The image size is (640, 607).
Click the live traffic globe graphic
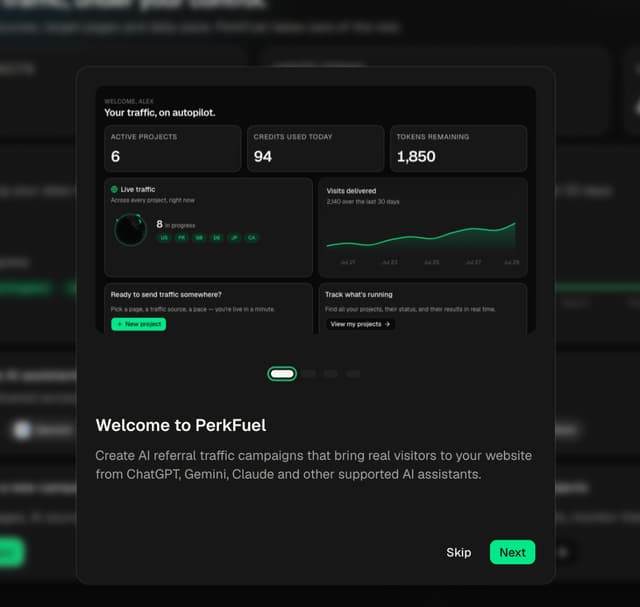130,230
